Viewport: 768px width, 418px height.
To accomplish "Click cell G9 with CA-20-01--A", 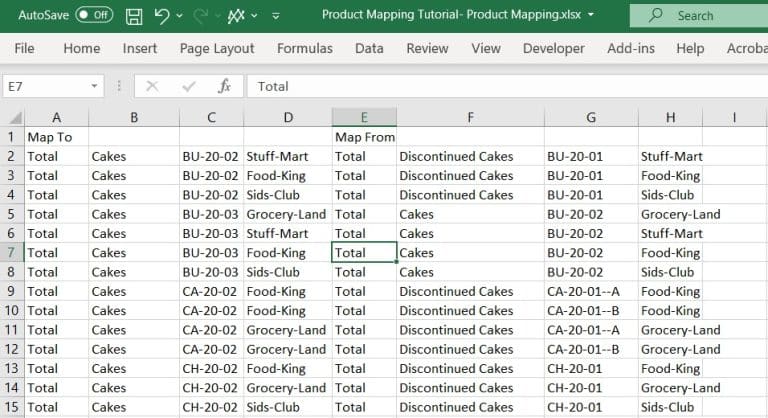I will click(591, 291).
